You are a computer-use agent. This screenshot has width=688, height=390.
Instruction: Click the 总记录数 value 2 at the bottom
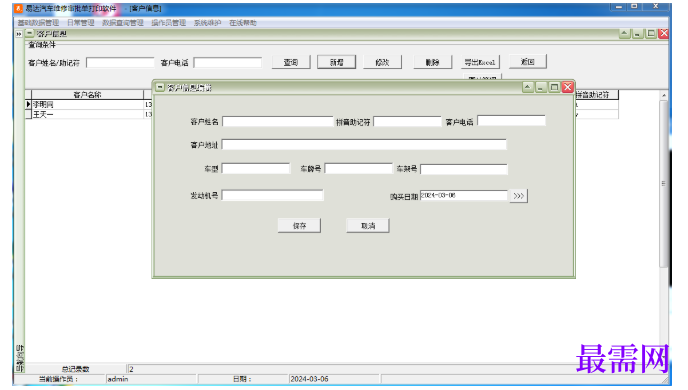click(x=131, y=369)
